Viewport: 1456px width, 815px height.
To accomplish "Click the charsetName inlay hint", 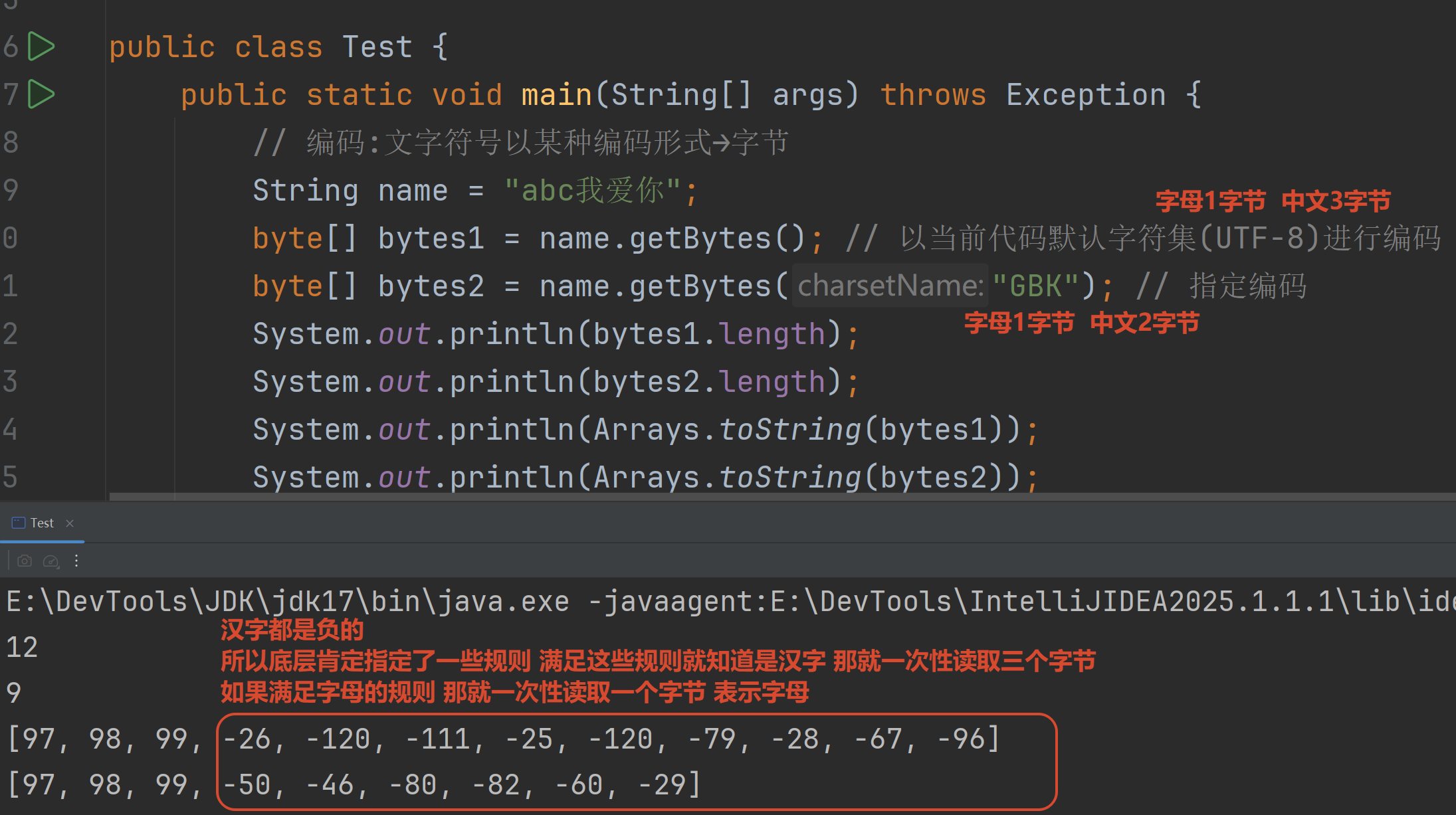I will [x=890, y=286].
